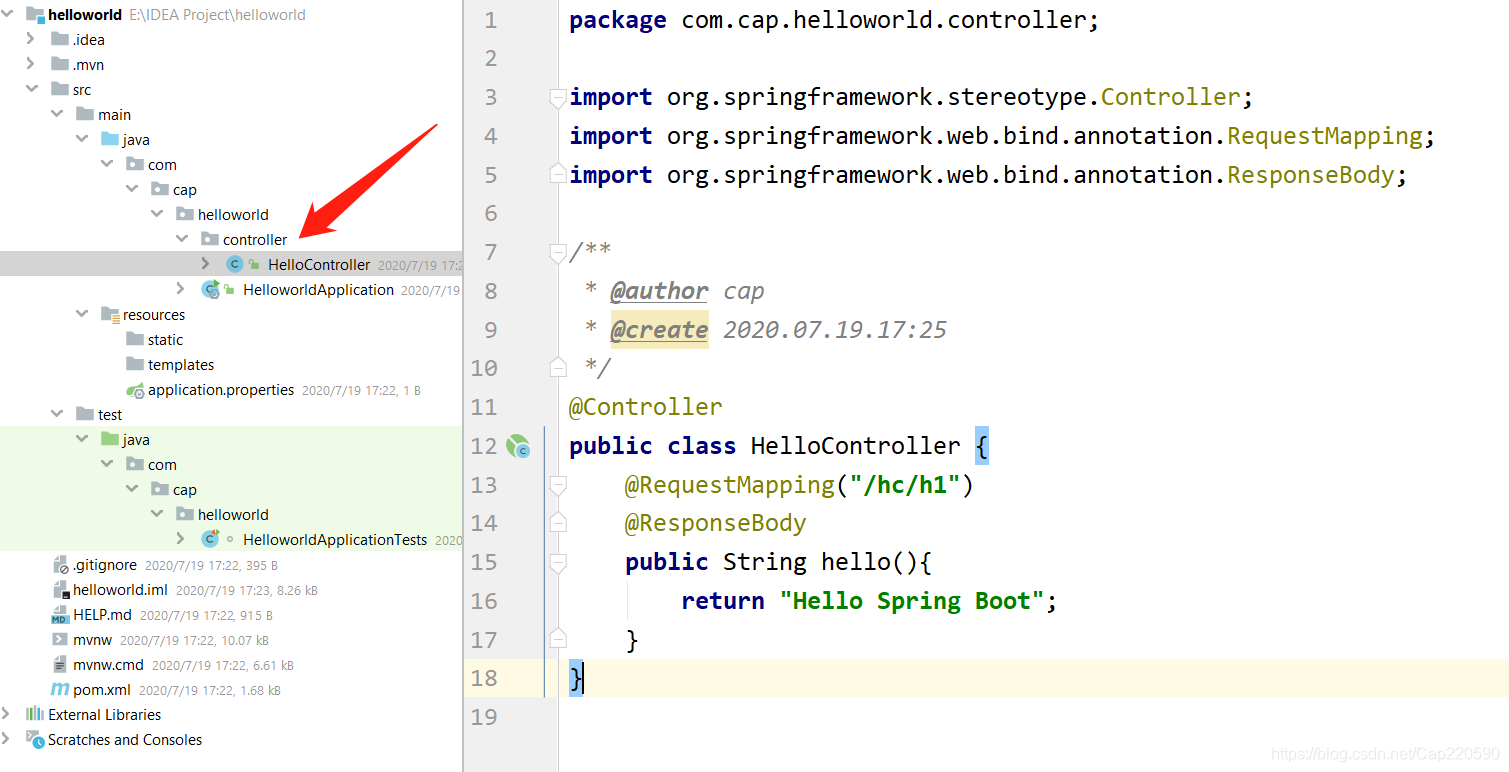Click the package declaration on line 1

834,20
